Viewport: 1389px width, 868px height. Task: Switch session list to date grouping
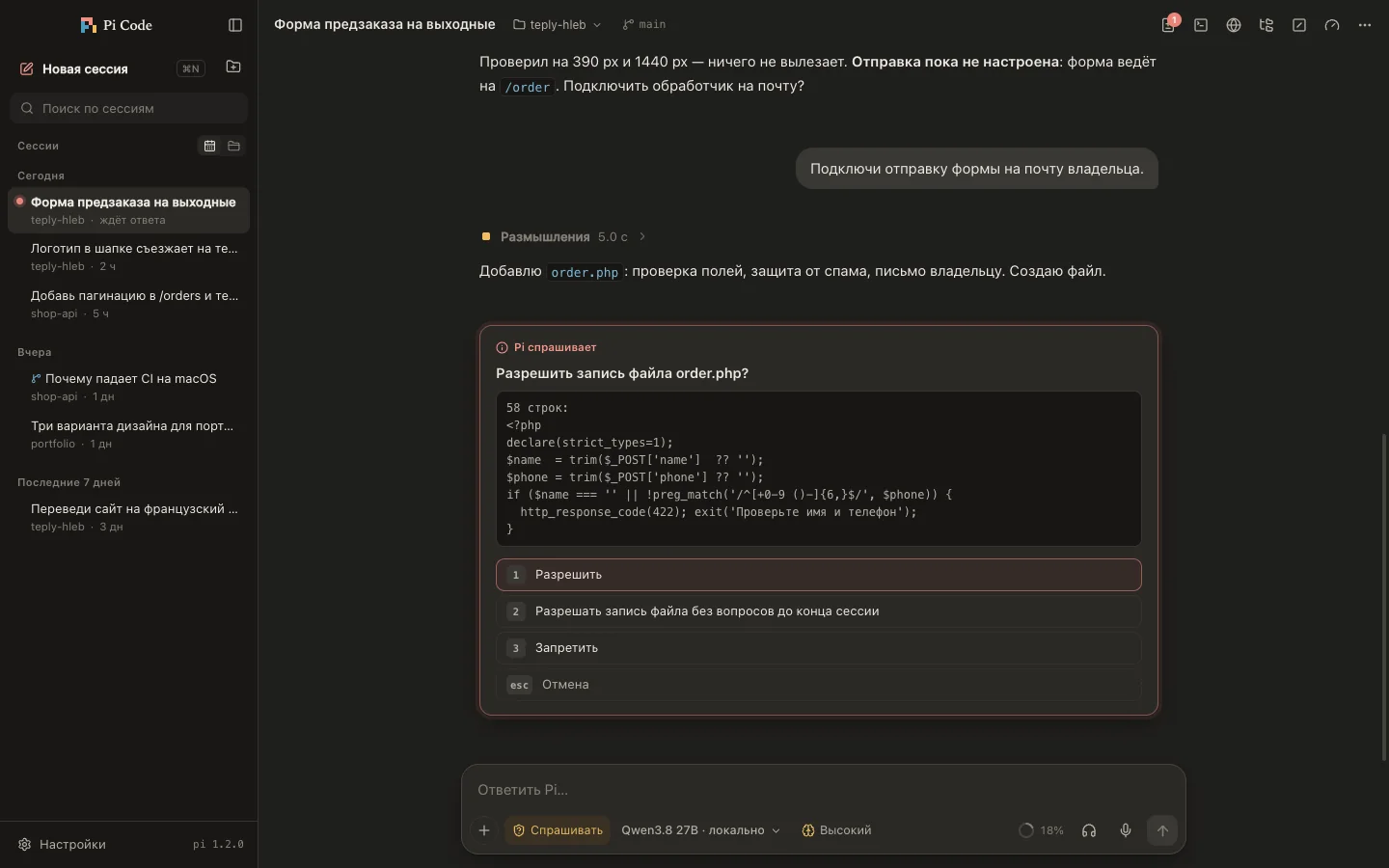coord(209,146)
